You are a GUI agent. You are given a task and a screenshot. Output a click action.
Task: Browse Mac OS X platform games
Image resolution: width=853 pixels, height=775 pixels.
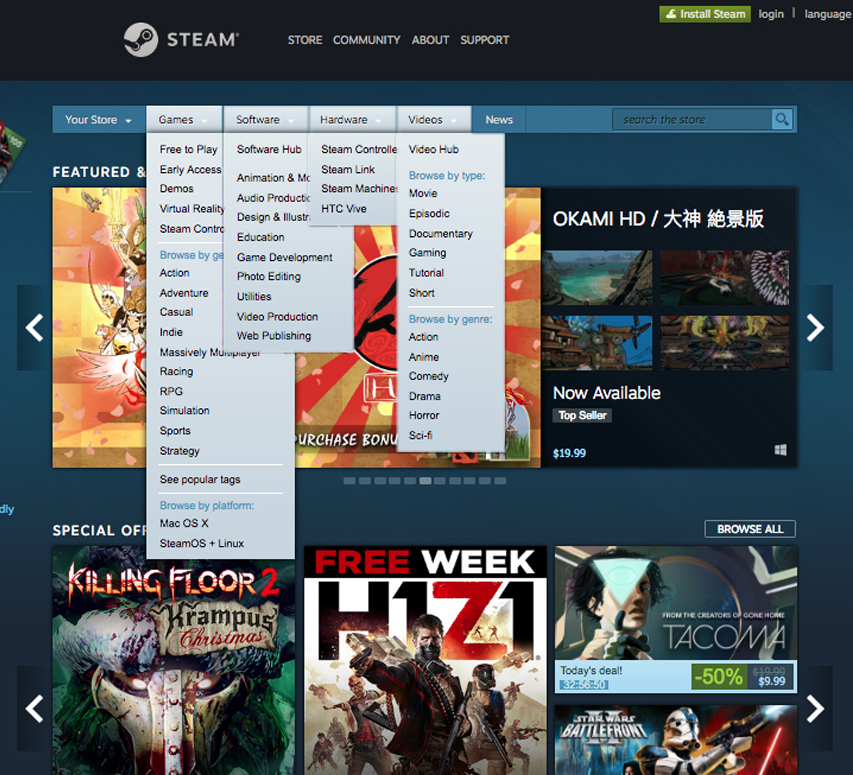coord(184,523)
